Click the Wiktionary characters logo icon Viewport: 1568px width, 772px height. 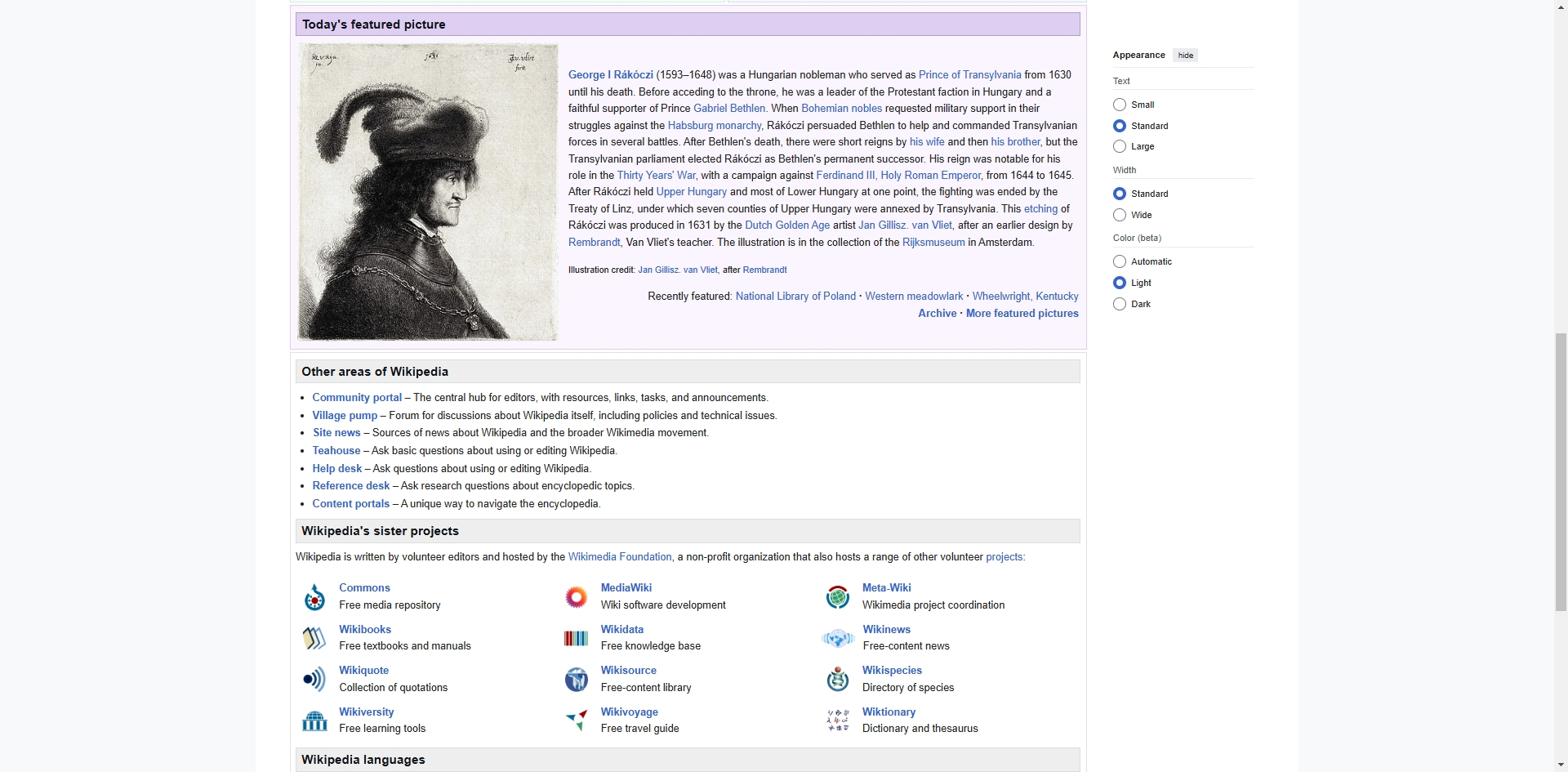point(837,721)
